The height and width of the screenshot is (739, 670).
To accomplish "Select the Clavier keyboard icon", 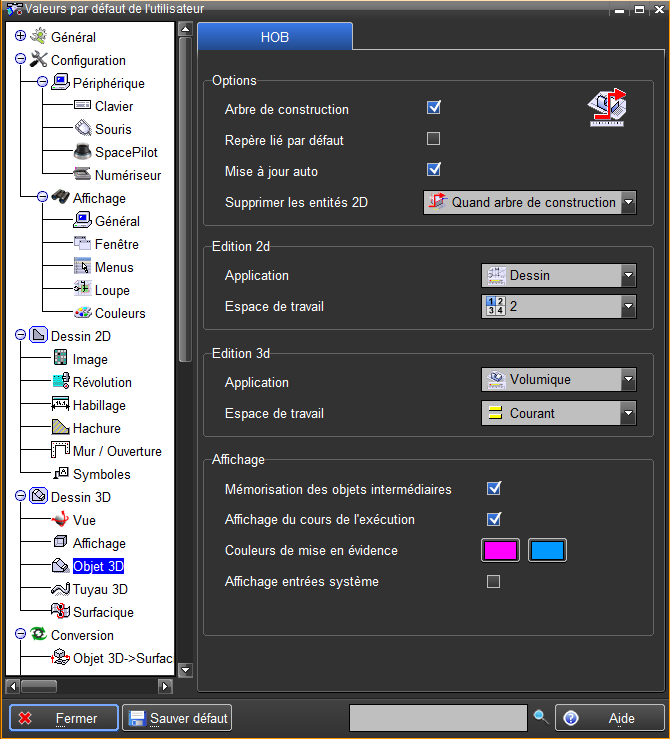I will 82,106.
